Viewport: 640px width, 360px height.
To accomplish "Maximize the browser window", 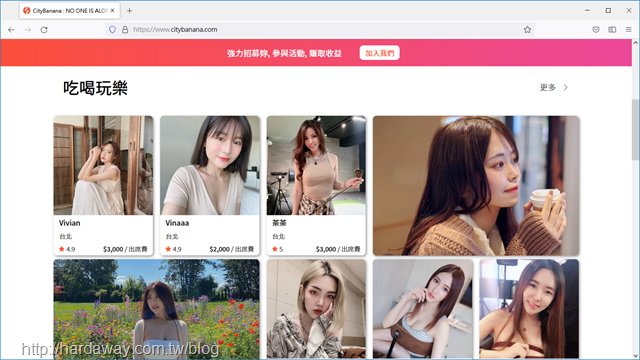I will [608, 11].
